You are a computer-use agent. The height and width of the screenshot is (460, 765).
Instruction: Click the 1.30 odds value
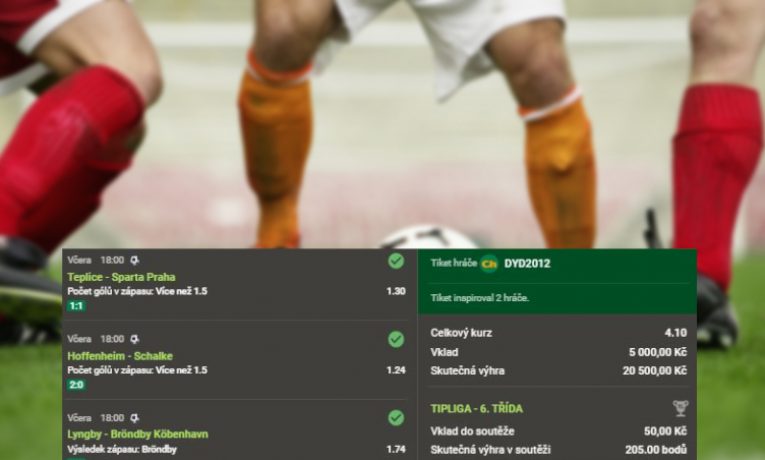396,291
